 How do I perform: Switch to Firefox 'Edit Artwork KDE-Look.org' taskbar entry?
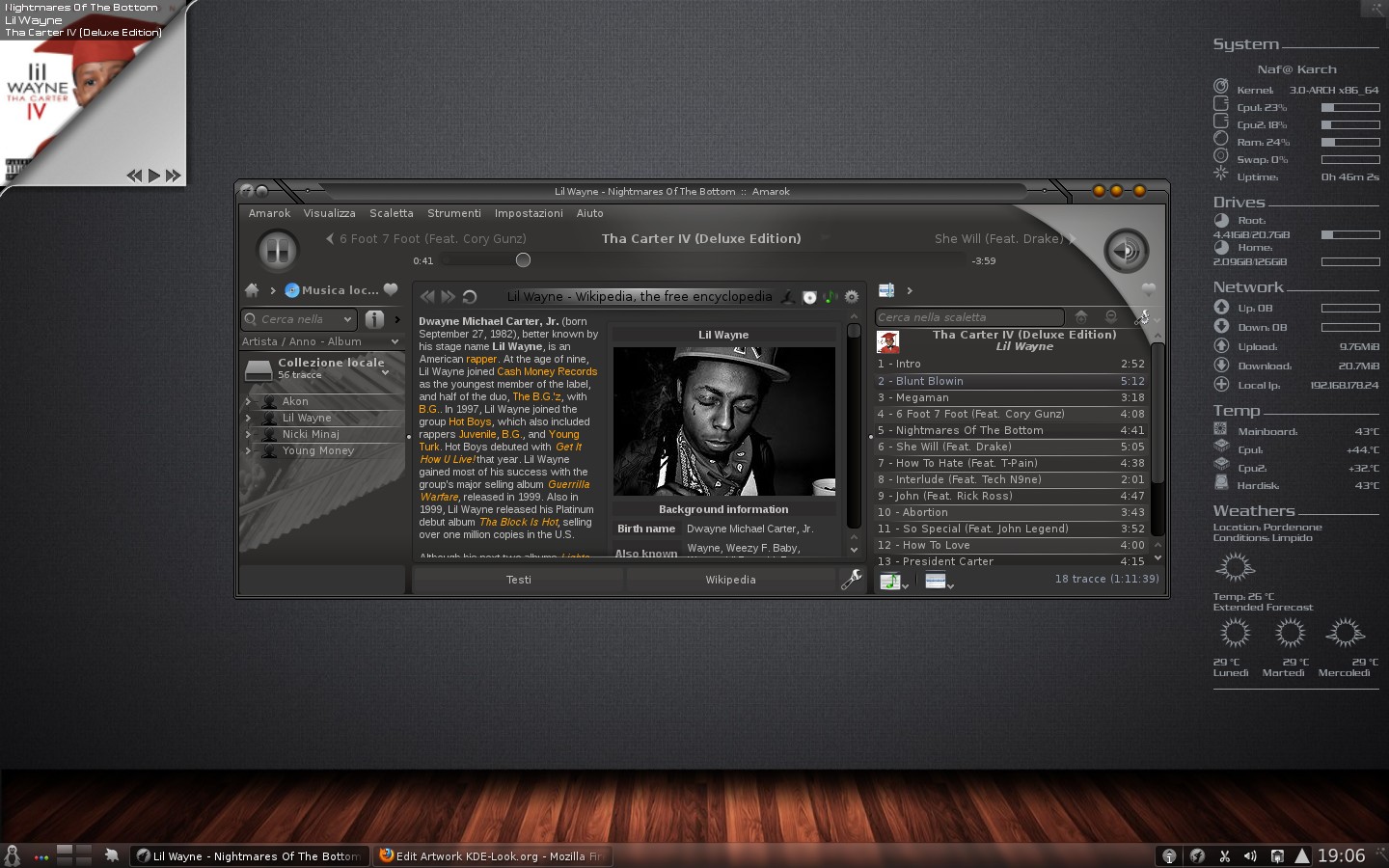pos(492,855)
